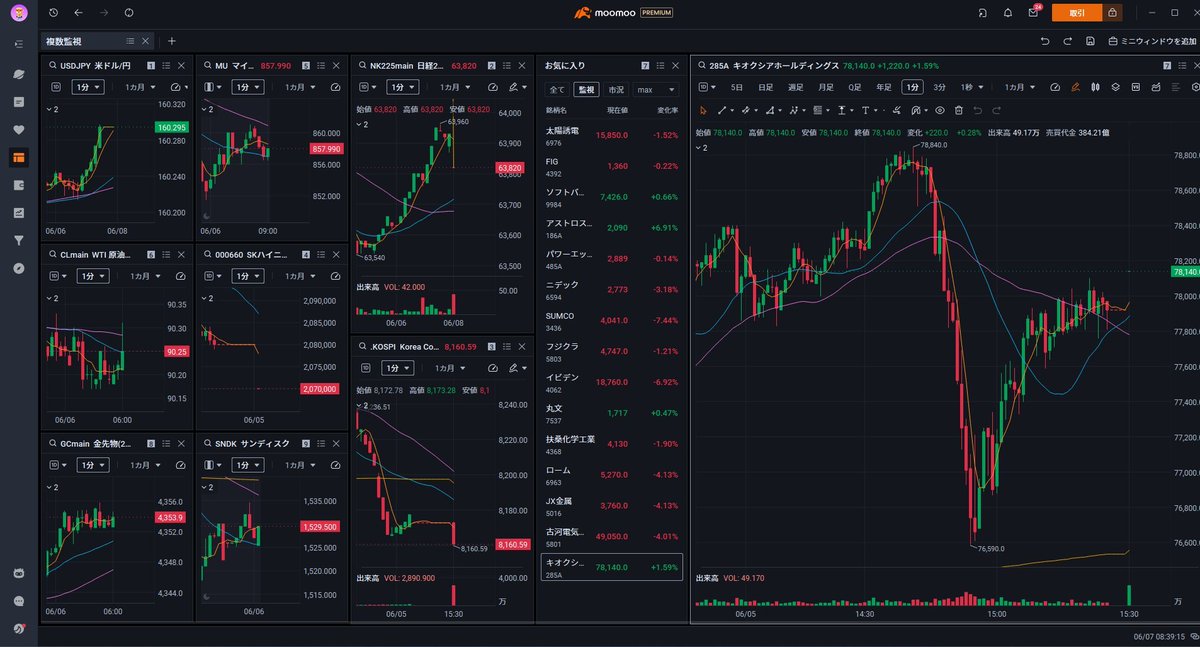
Task: Open the news page sidebar icon
Action: click(x=19, y=102)
